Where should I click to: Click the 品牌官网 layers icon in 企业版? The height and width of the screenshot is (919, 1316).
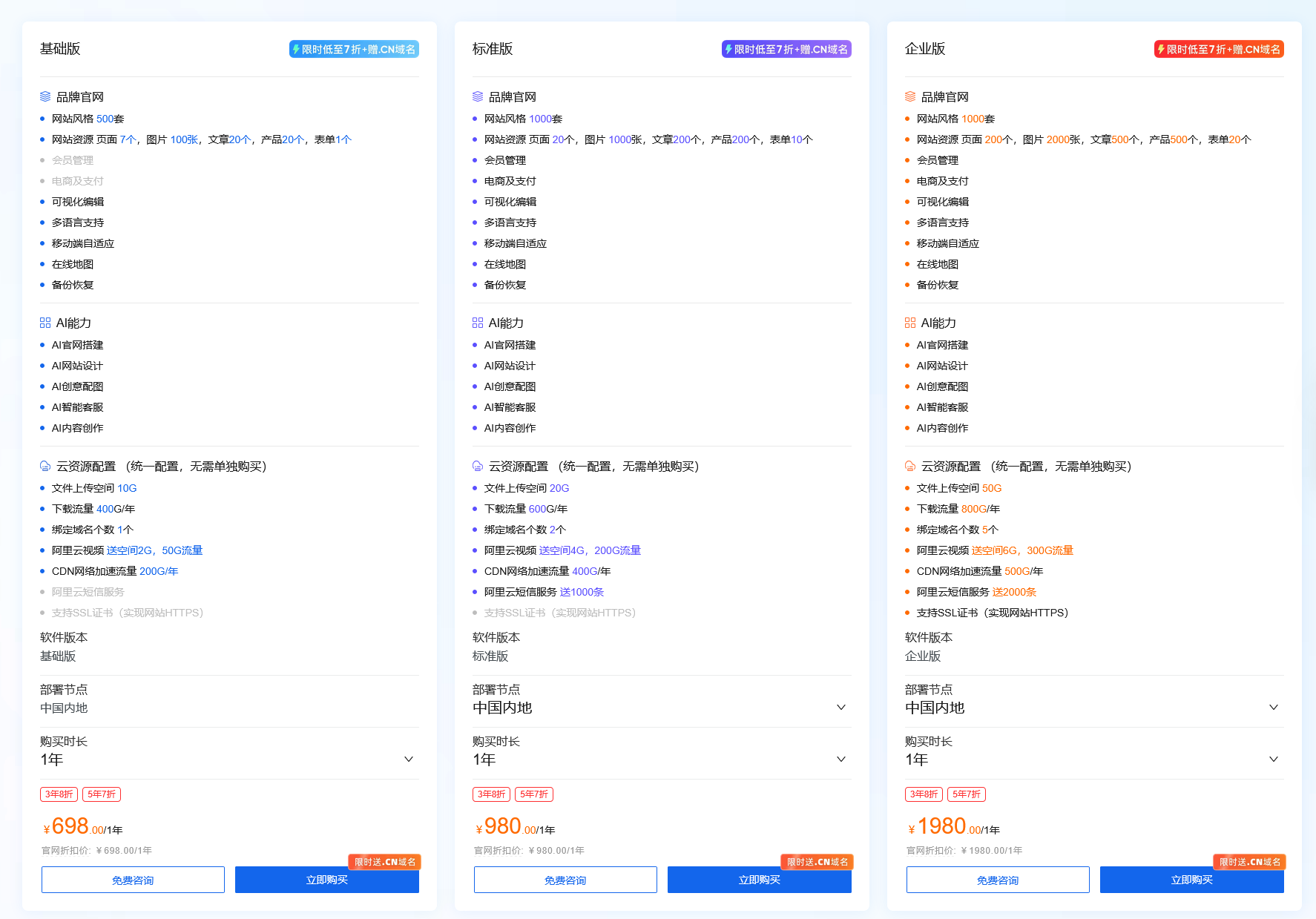coord(910,96)
